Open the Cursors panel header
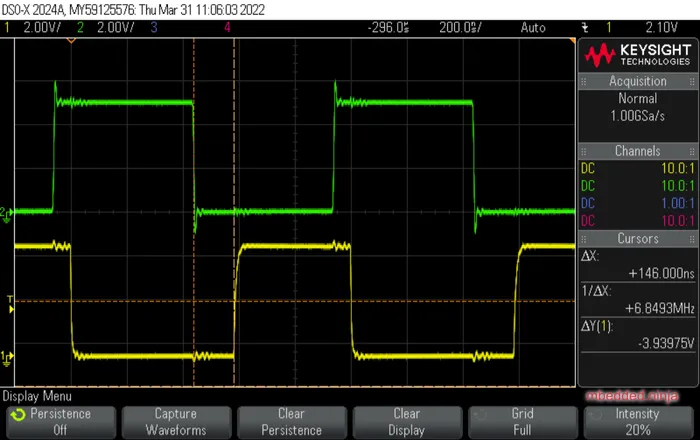The image size is (700, 440). [637, 239]
